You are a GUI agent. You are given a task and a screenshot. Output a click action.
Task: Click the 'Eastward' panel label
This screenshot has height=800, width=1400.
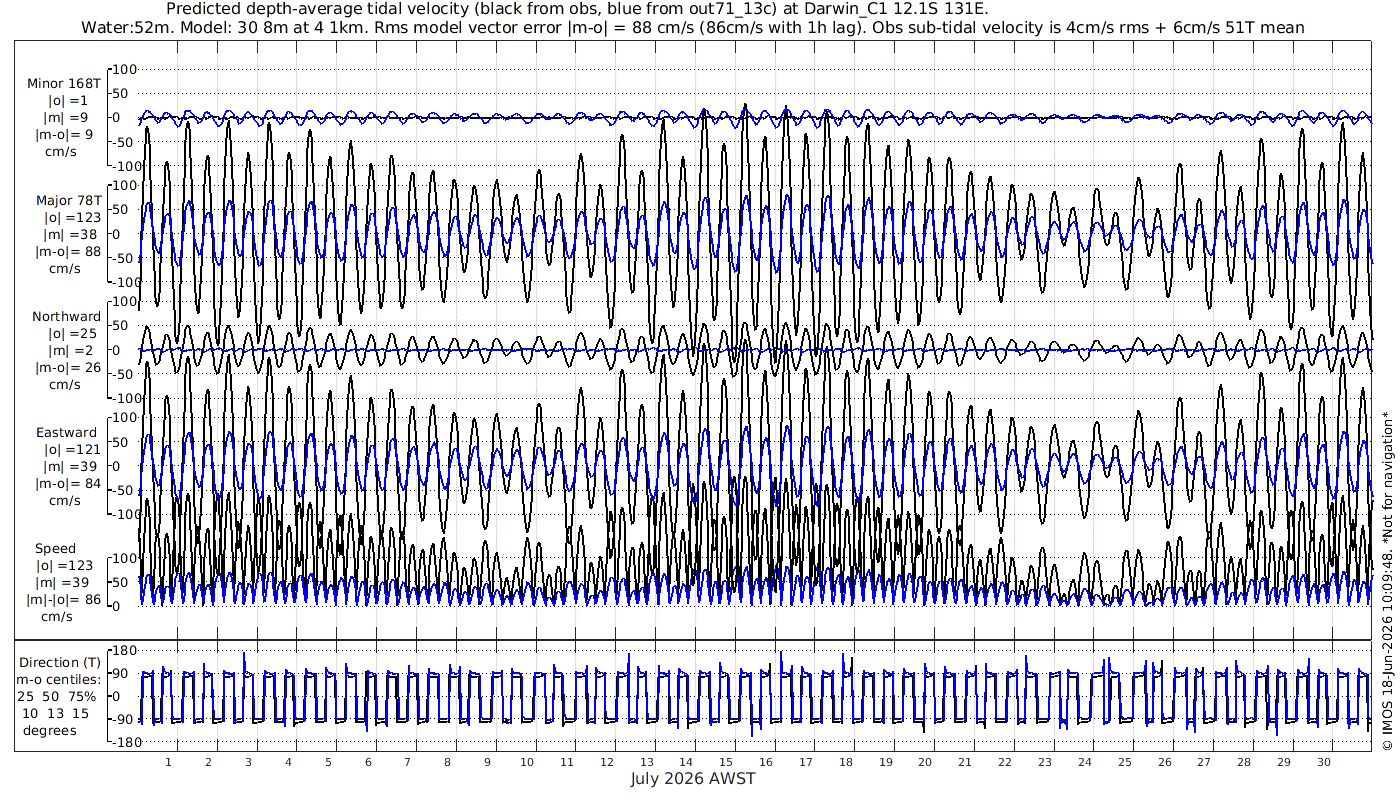coord(67,433)
